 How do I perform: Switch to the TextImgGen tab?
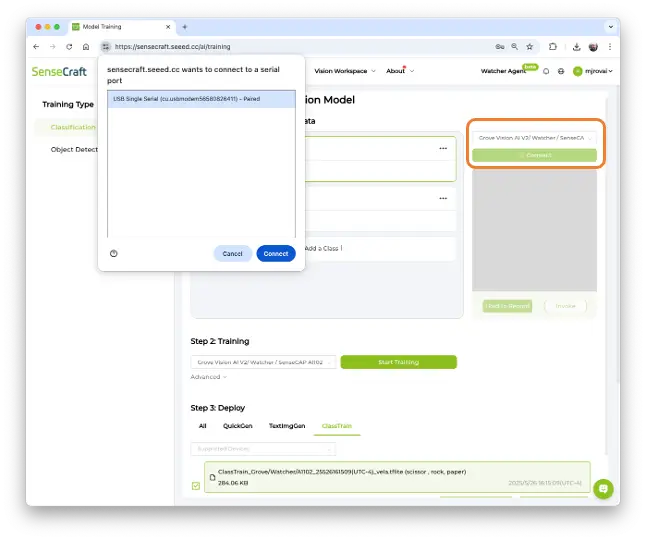click(287, 425)
